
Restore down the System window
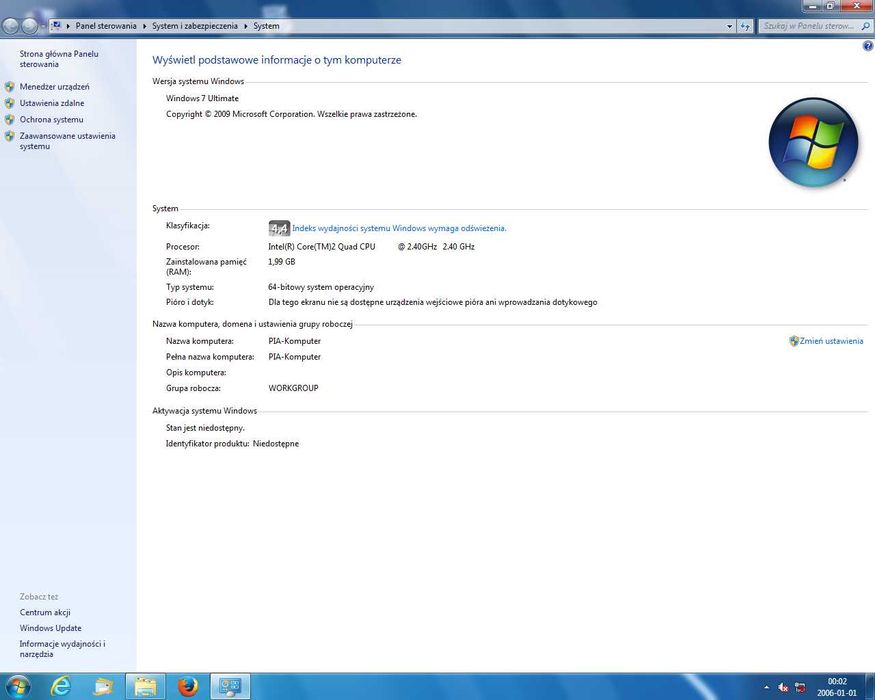coord(830,6)
